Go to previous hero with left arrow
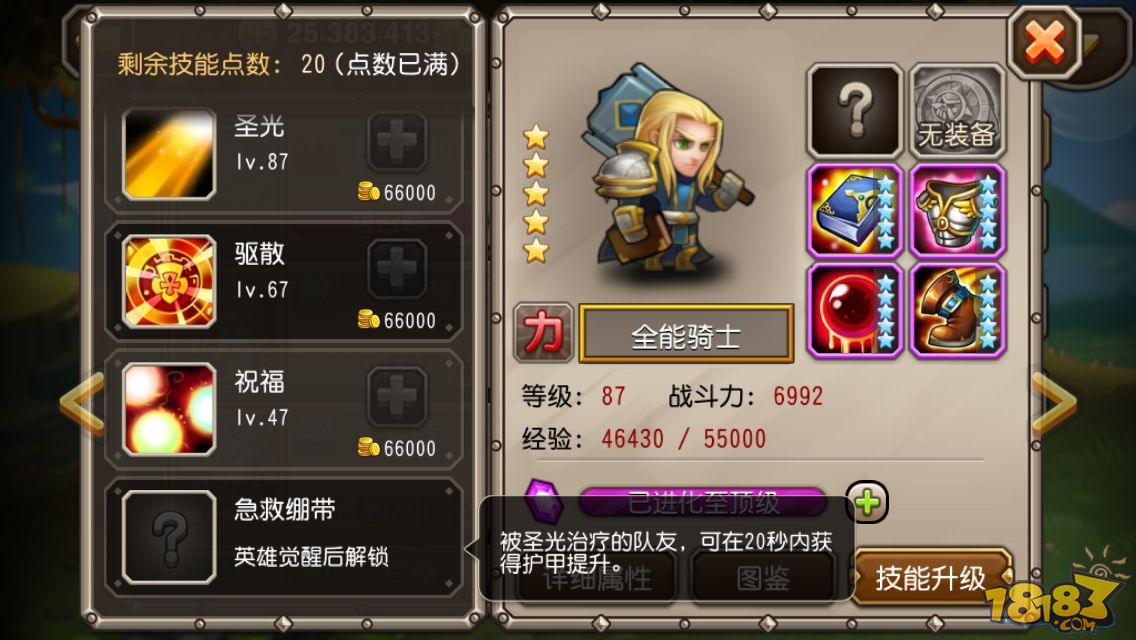 coord(82,404)
